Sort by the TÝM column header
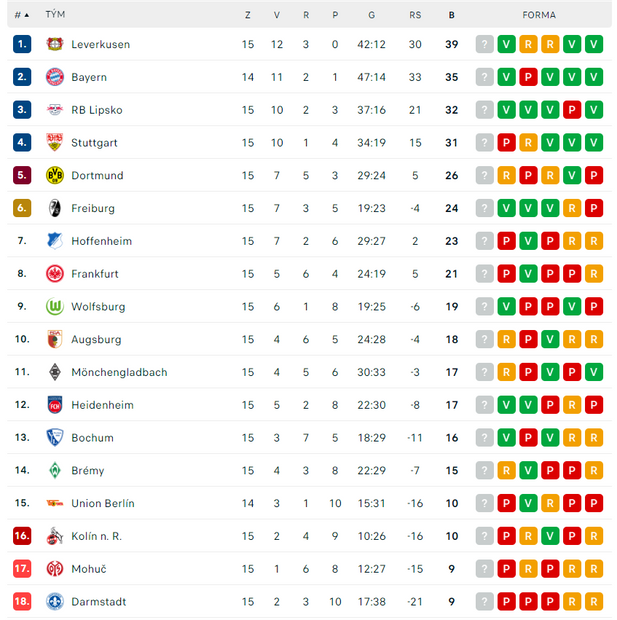This screenshot has height=620, width=617. point(56,15)
